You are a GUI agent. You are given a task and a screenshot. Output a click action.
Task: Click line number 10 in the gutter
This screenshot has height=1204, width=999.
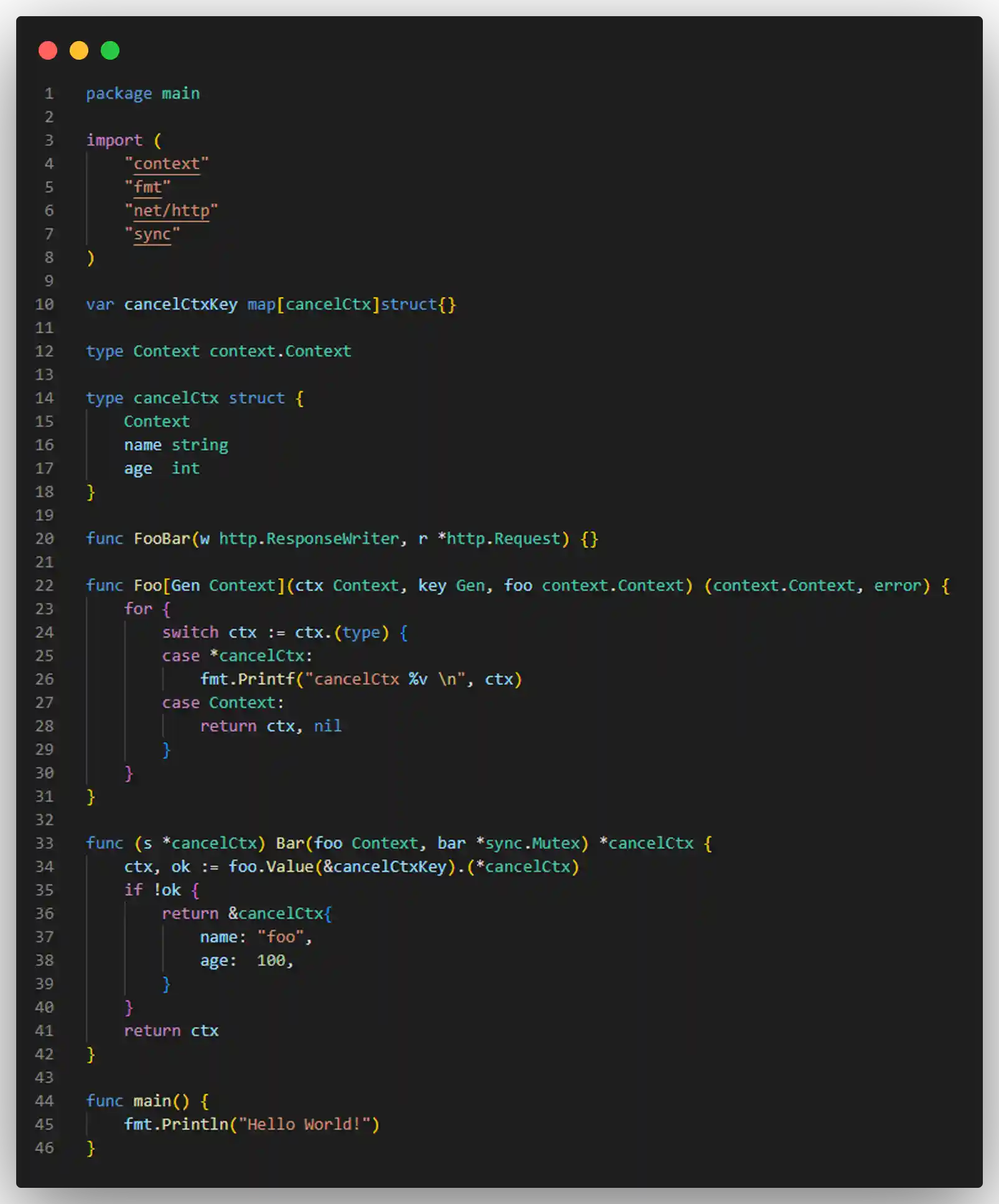44,305
